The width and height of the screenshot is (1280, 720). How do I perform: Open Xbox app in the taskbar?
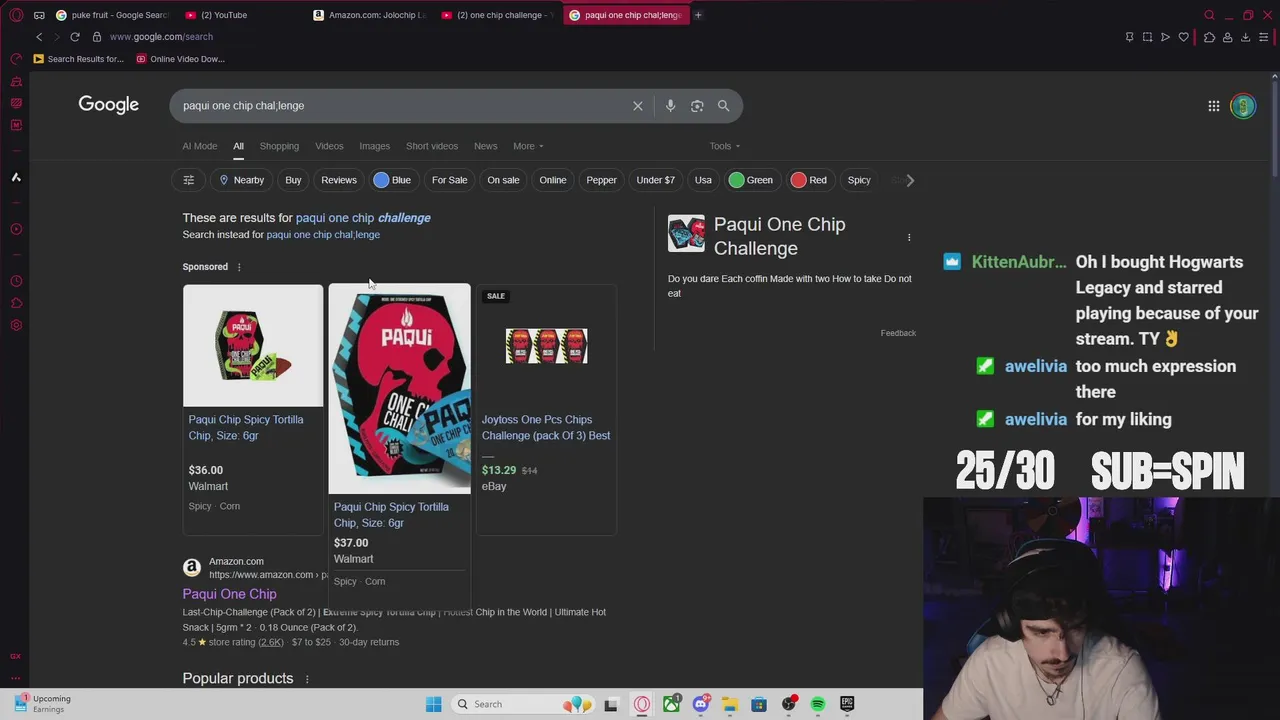pyautogui.click(x=671, y=704)
